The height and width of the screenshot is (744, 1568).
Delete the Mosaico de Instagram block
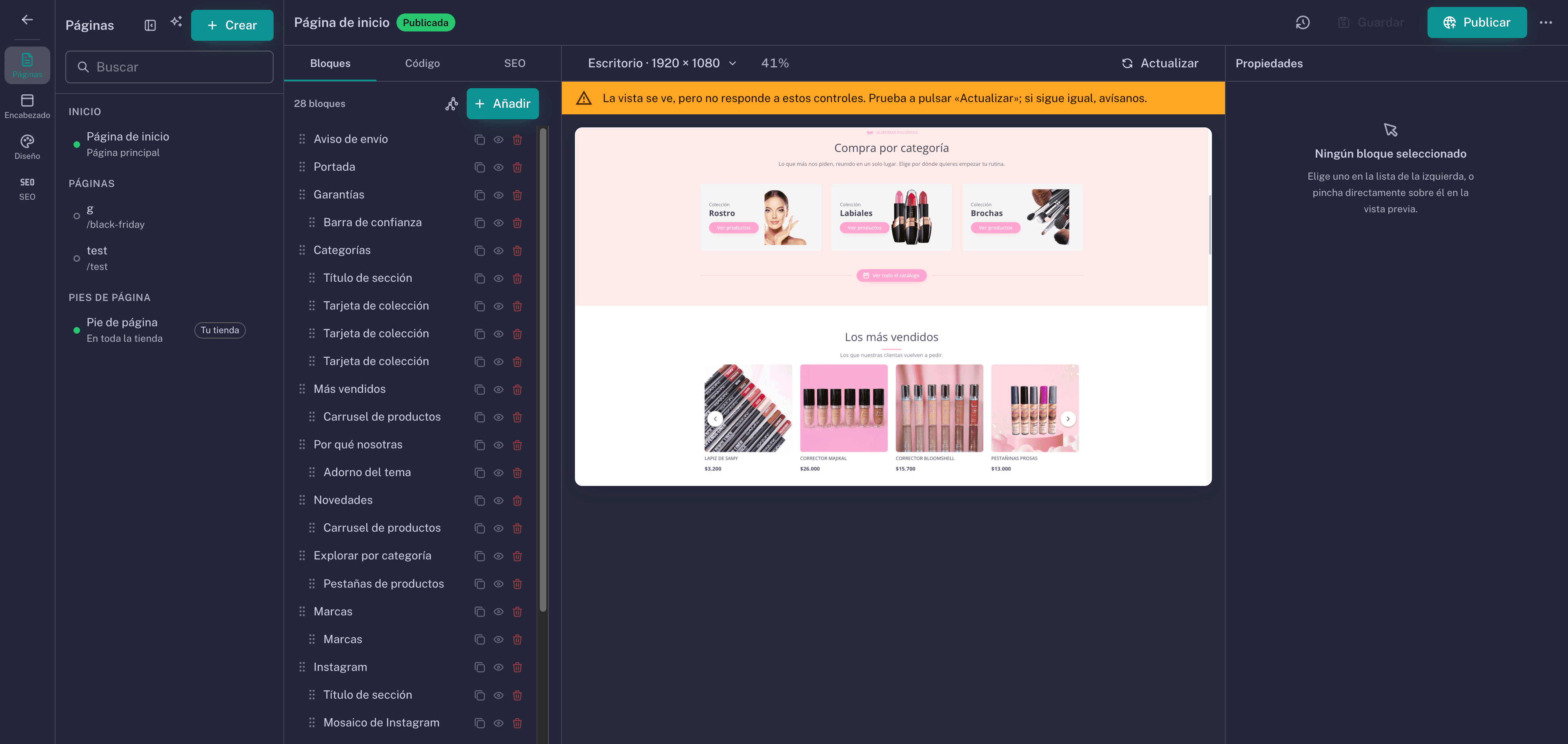pyautogui.click(x=517, y=723)
